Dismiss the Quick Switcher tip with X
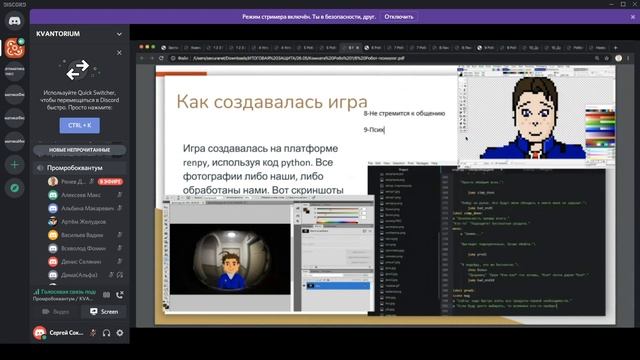 119,53
